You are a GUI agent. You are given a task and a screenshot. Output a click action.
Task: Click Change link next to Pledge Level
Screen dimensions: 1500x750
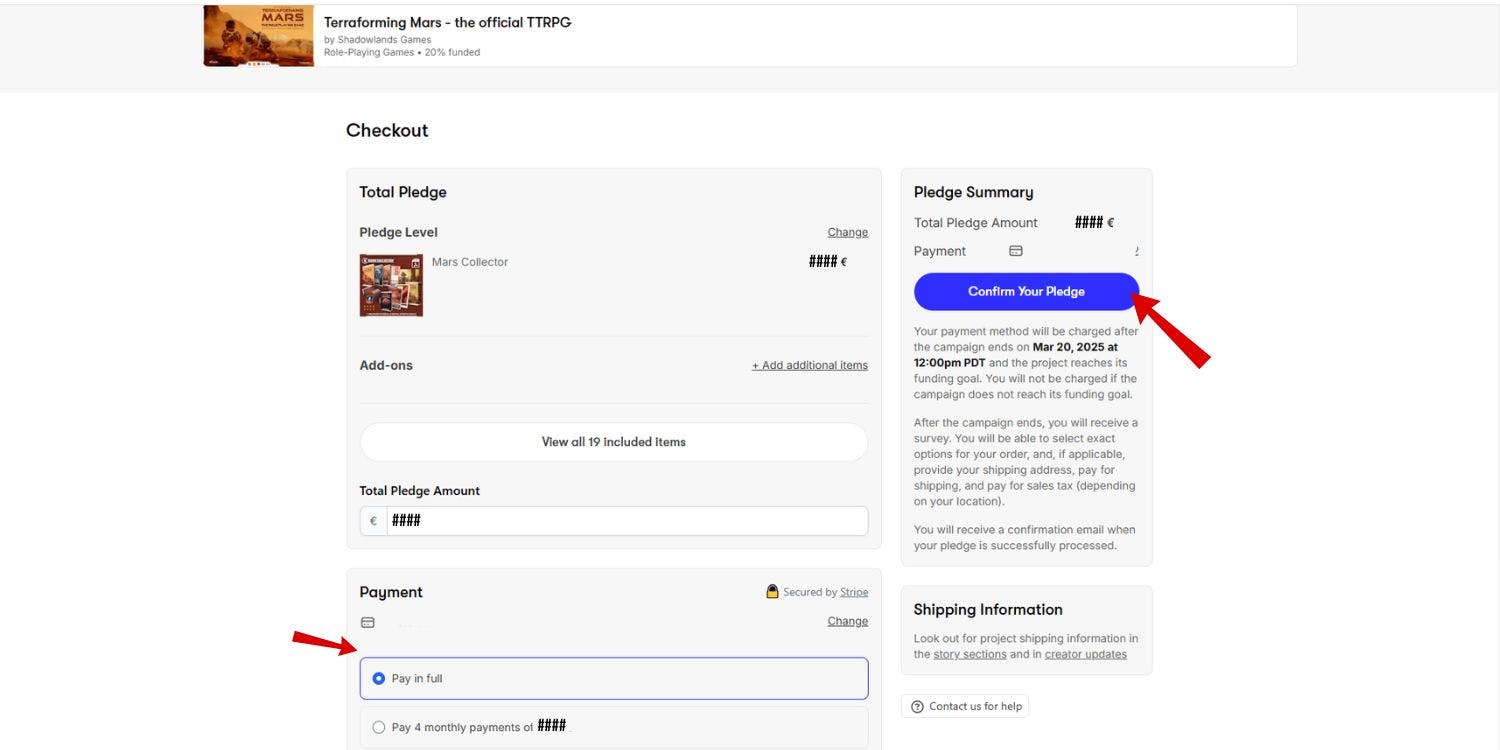(x=847, y=232)
